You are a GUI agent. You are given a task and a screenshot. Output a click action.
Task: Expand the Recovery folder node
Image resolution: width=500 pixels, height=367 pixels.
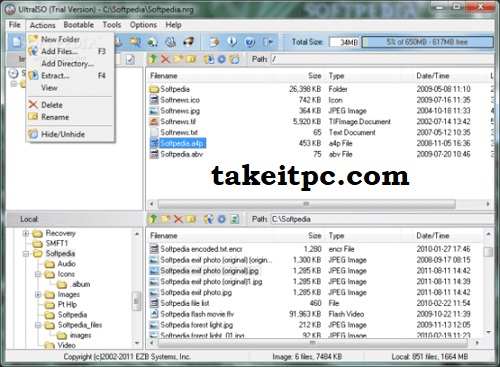pyautogui.click(x=26, y=233)
